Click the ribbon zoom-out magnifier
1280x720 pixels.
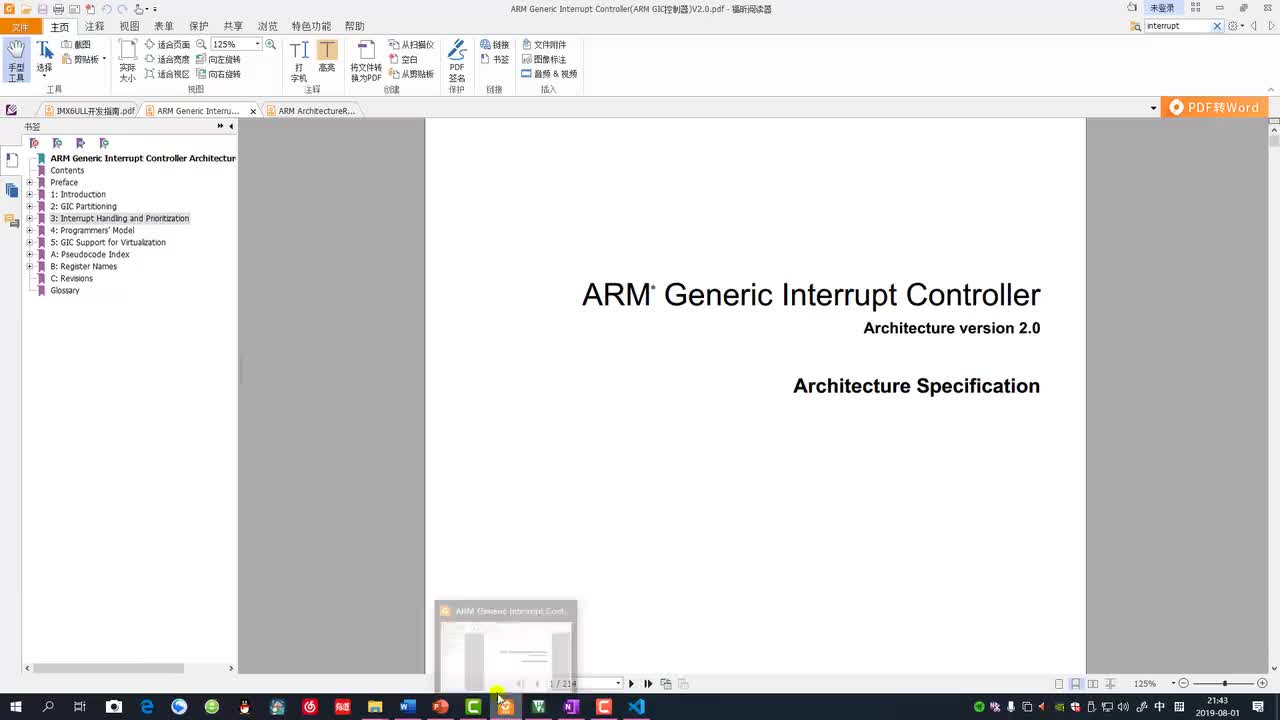pyautogui.click(x=201, y=45)
